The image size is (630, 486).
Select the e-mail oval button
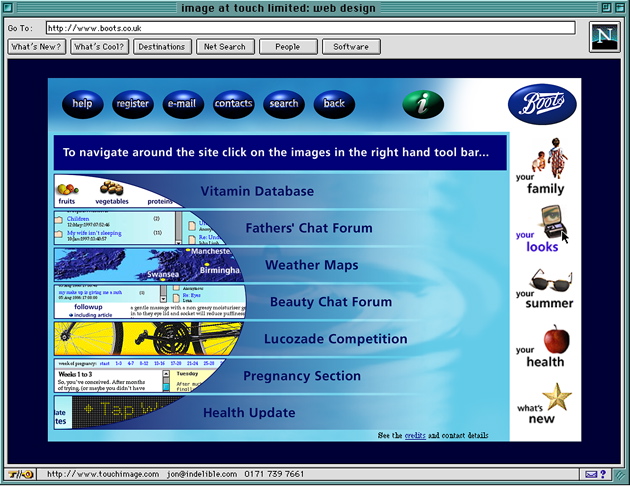coord(183,104)
